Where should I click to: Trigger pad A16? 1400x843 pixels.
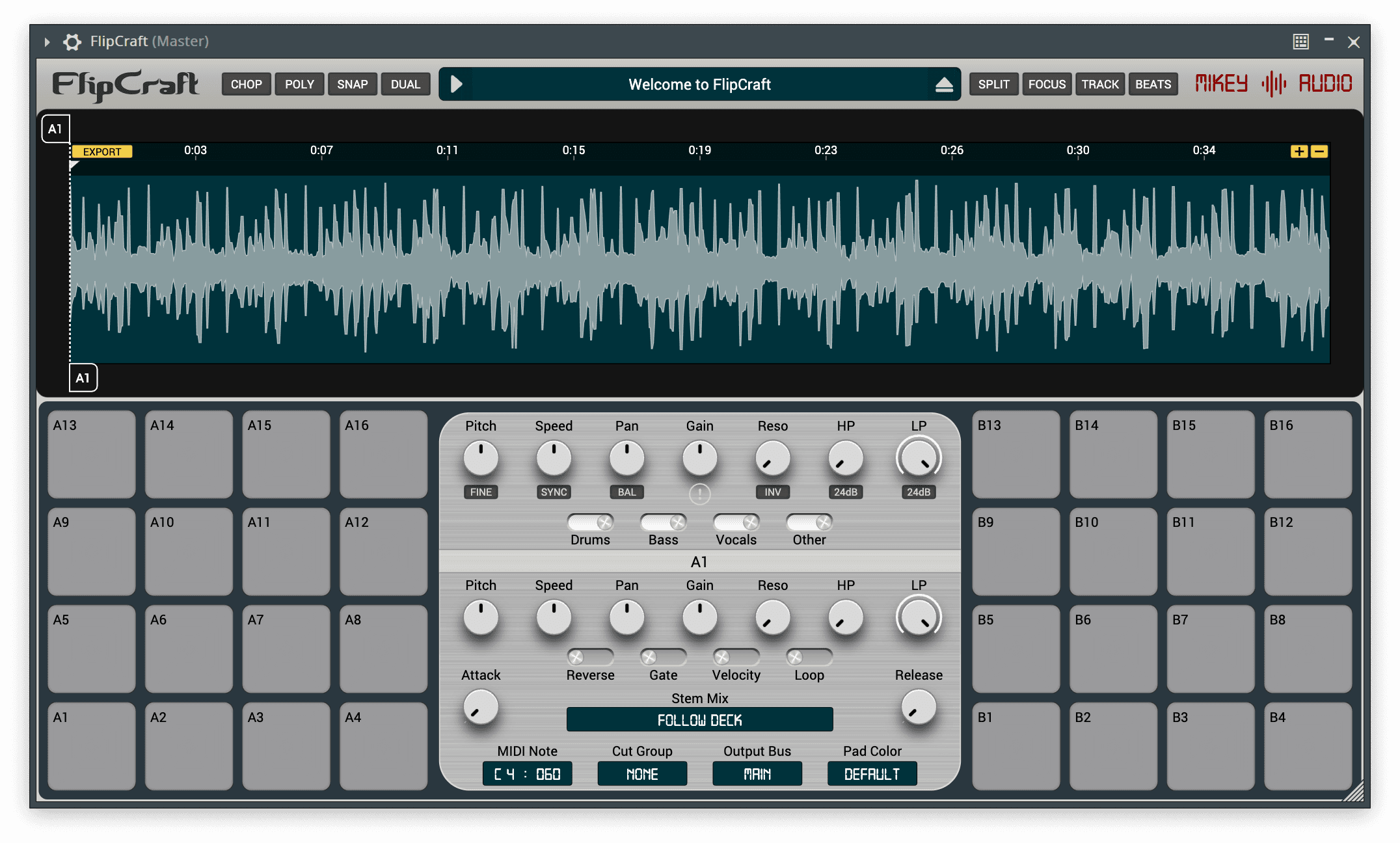click(x=383, y=454)
